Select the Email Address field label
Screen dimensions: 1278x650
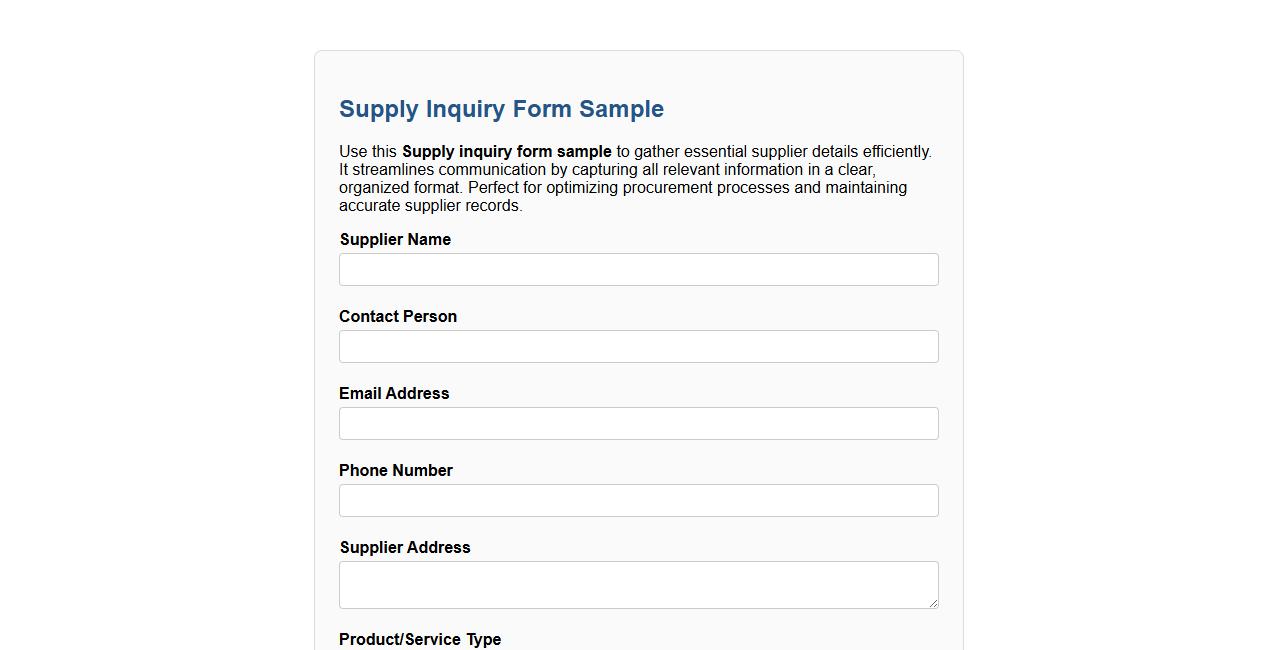pos(394,393)
